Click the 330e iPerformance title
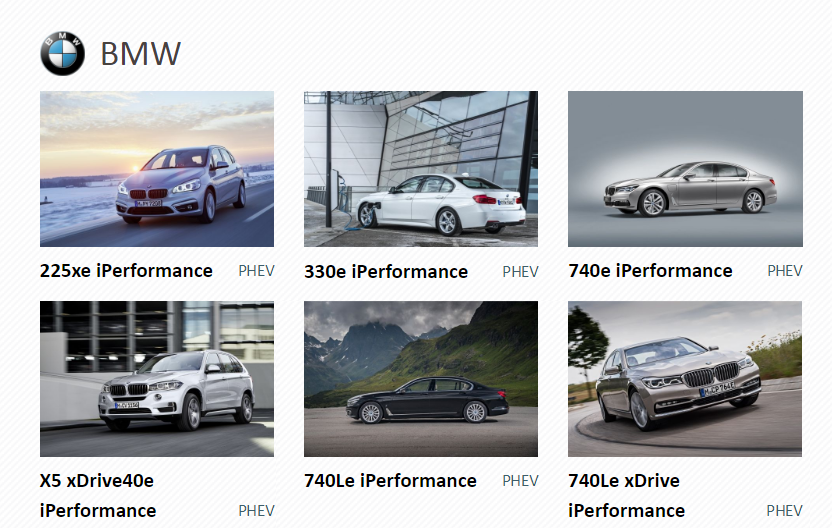This screenshot has height=528, width=832. [x=386, y=272]
